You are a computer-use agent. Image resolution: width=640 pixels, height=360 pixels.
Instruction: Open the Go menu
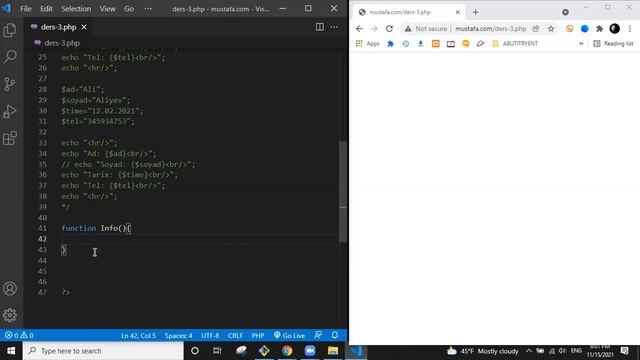click(129, 9)
